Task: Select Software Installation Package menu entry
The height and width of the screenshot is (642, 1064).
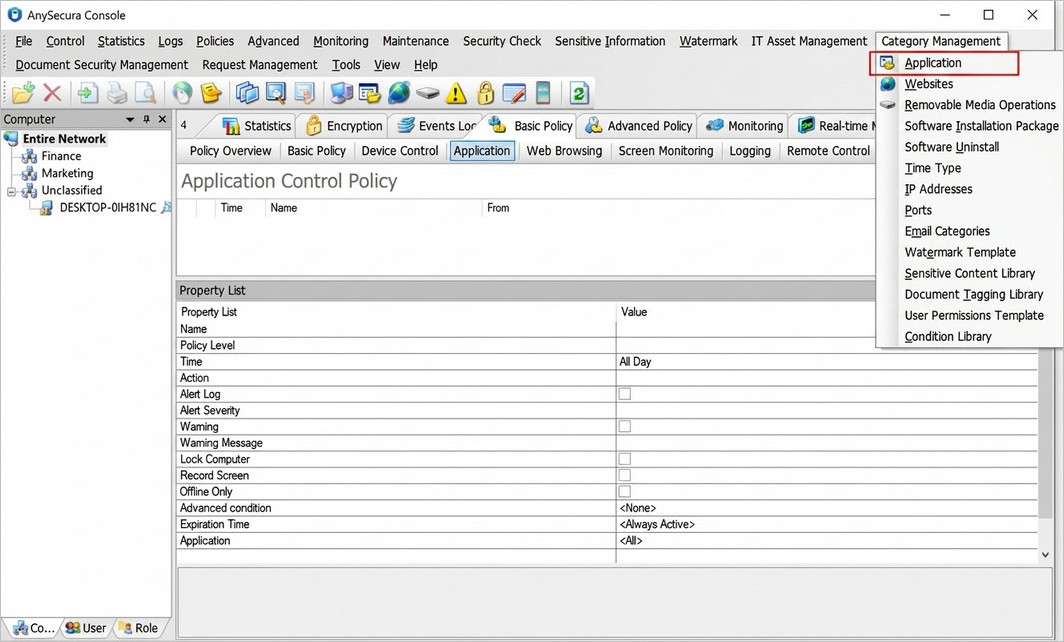Action: [981, 126]
